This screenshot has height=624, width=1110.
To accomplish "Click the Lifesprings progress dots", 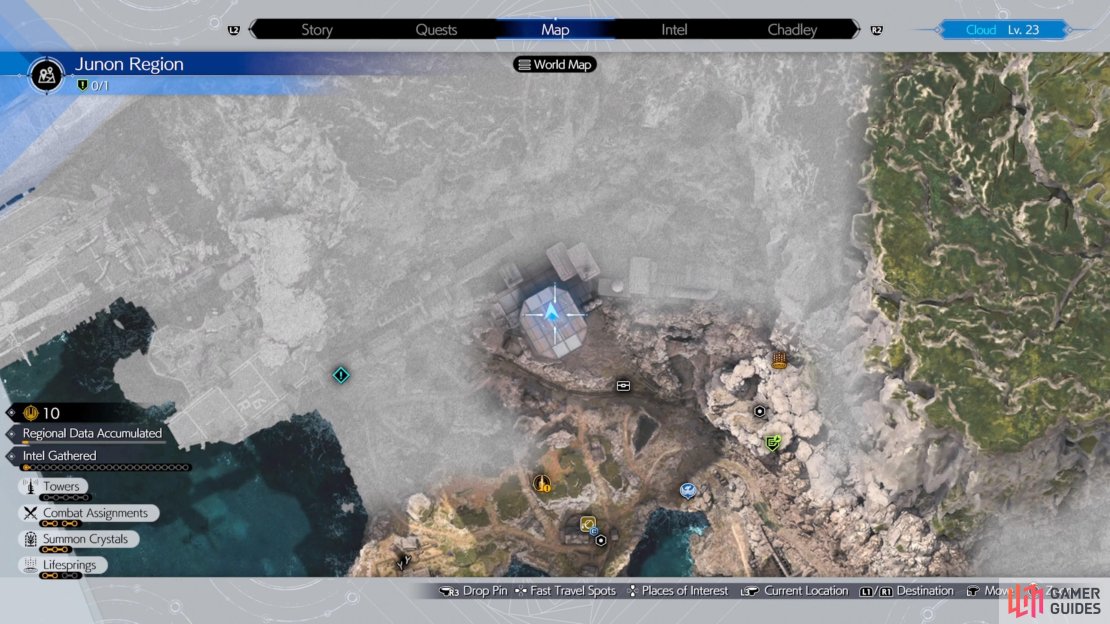I will 60,576.
